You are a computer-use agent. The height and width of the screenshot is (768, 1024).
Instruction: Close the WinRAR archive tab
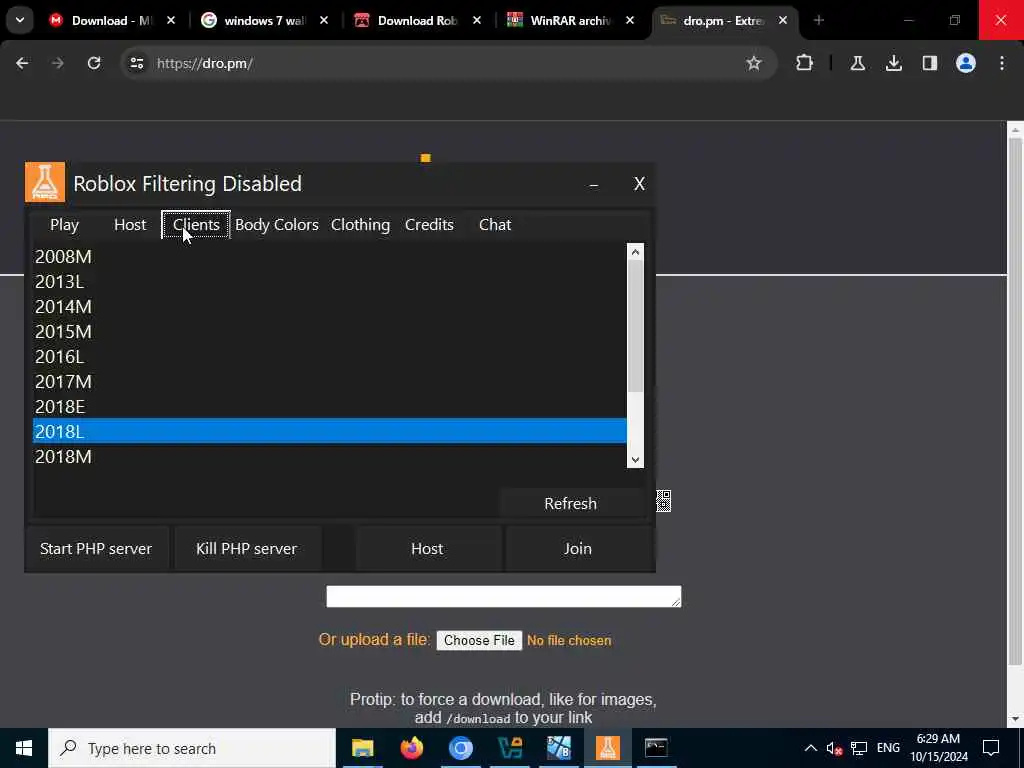(x=630, y=21)
